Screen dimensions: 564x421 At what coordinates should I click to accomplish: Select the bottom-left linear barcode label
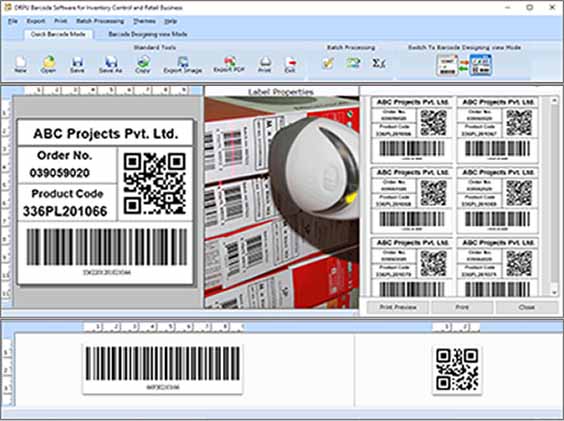[163, 369]
